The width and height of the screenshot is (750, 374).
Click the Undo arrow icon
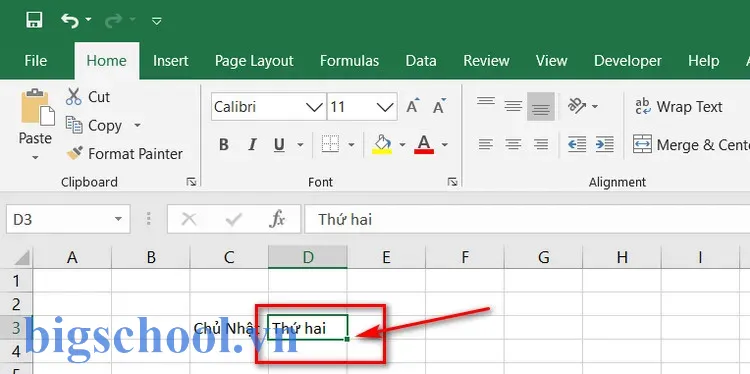[x=70, y=21]
